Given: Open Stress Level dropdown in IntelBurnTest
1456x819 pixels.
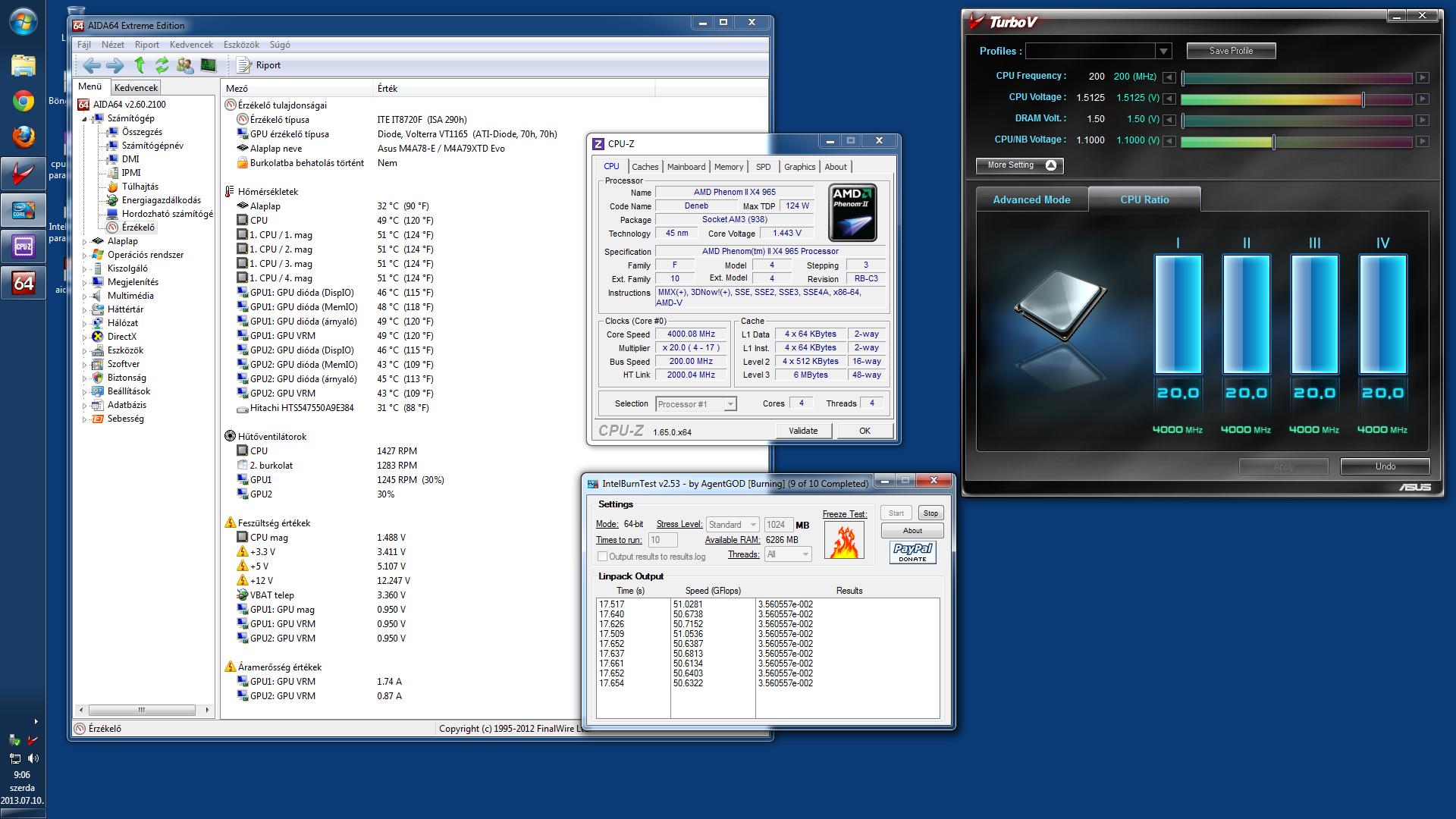Looking at the screenshot, I should pyautogui.click(x=732, y=525).
